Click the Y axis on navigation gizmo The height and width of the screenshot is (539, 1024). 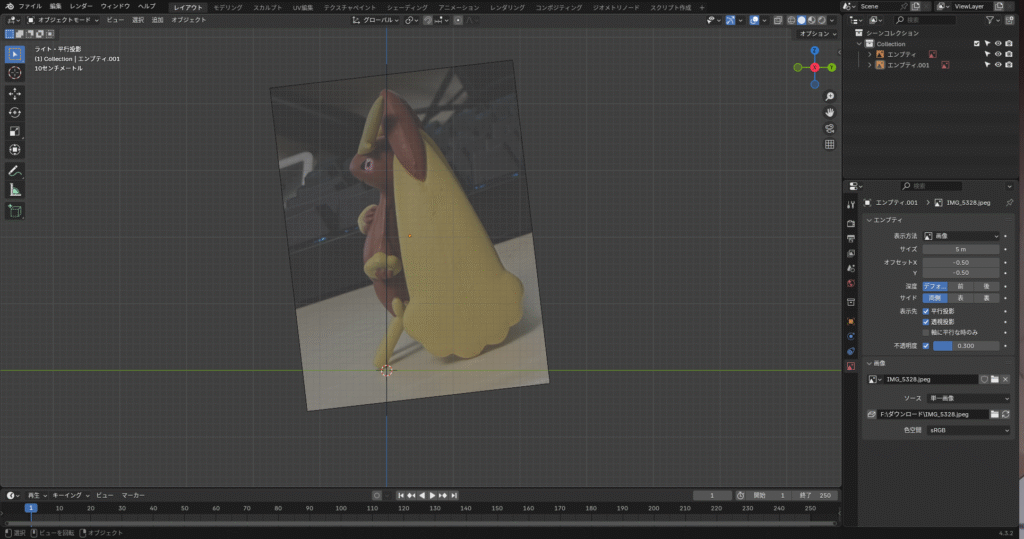[831, 67]
